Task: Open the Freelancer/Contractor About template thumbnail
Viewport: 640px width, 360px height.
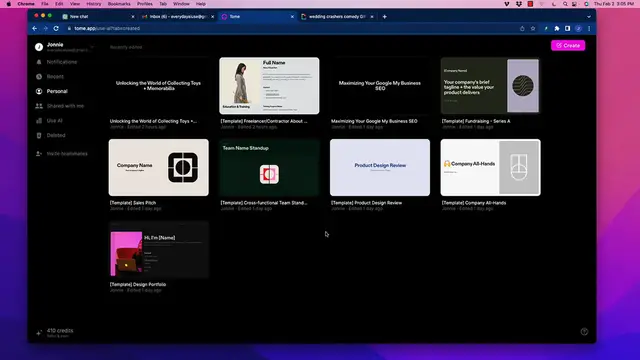Action: [269, 86]
